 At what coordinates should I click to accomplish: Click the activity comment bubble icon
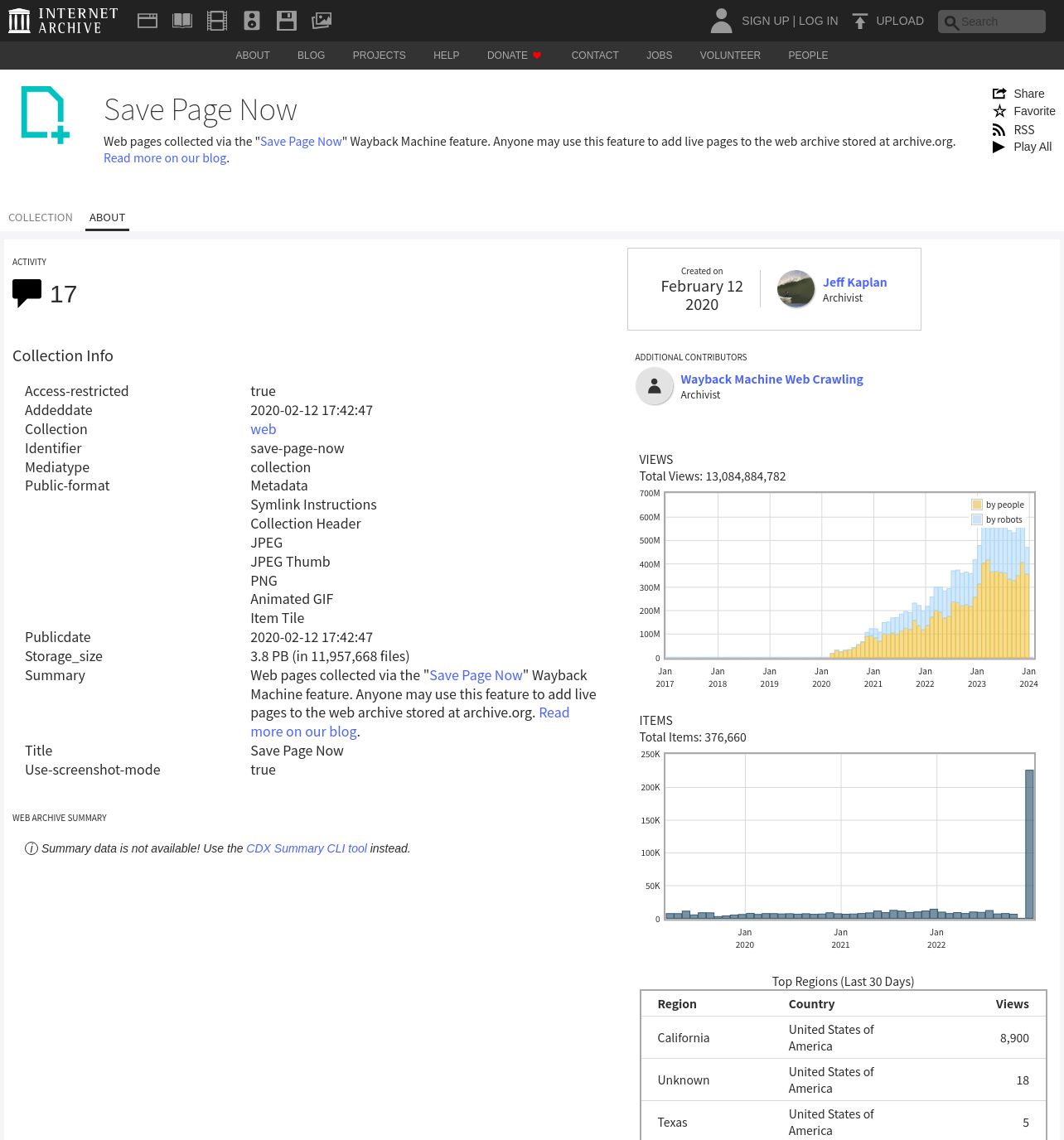click(27, 293)
